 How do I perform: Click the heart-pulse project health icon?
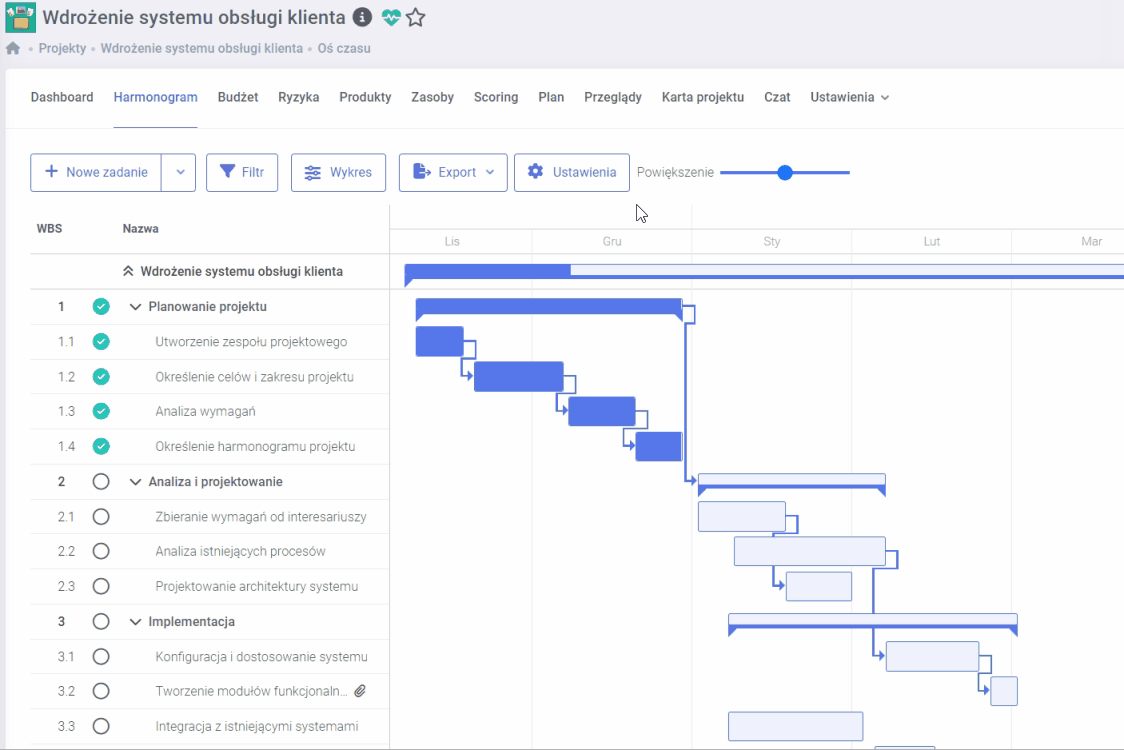coord(390,18)
